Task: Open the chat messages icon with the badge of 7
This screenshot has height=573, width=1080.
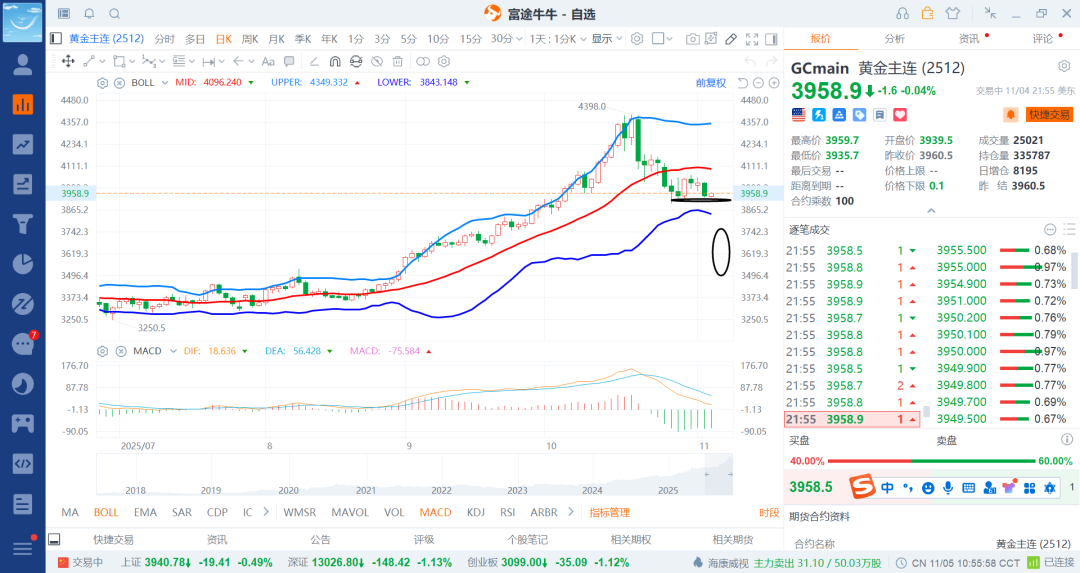Action: (x=23, y=343)
